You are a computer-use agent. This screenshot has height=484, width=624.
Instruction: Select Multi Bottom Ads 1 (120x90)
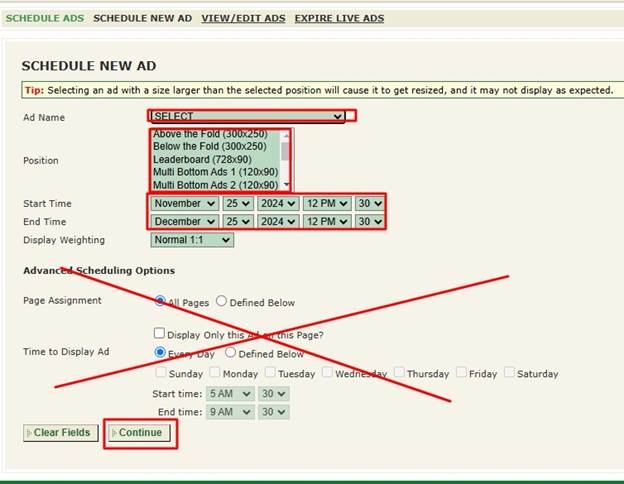pyautogui.click(x=216, y=172)
